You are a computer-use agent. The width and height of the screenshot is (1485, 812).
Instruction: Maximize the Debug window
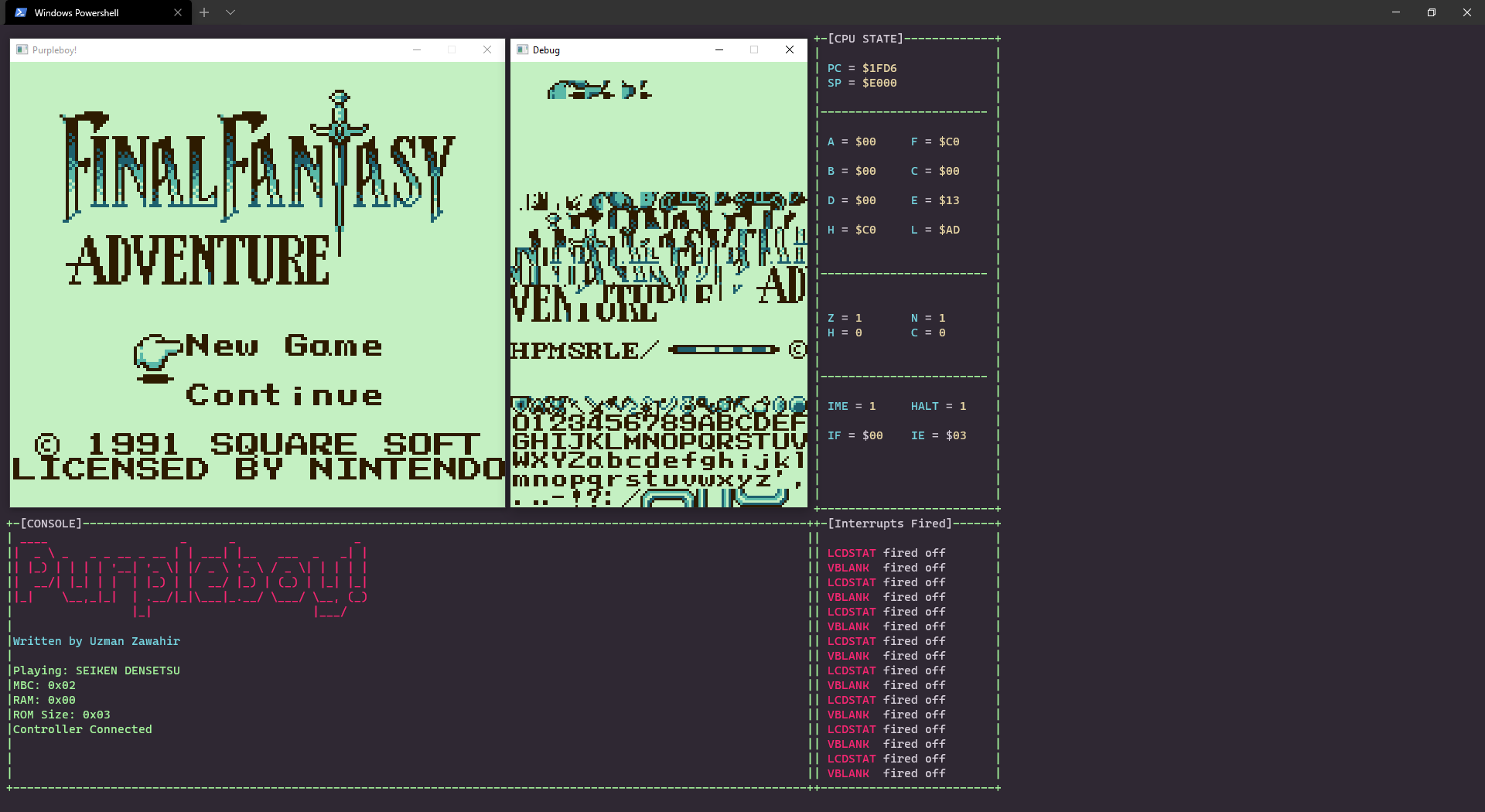[x=754, y=49]
